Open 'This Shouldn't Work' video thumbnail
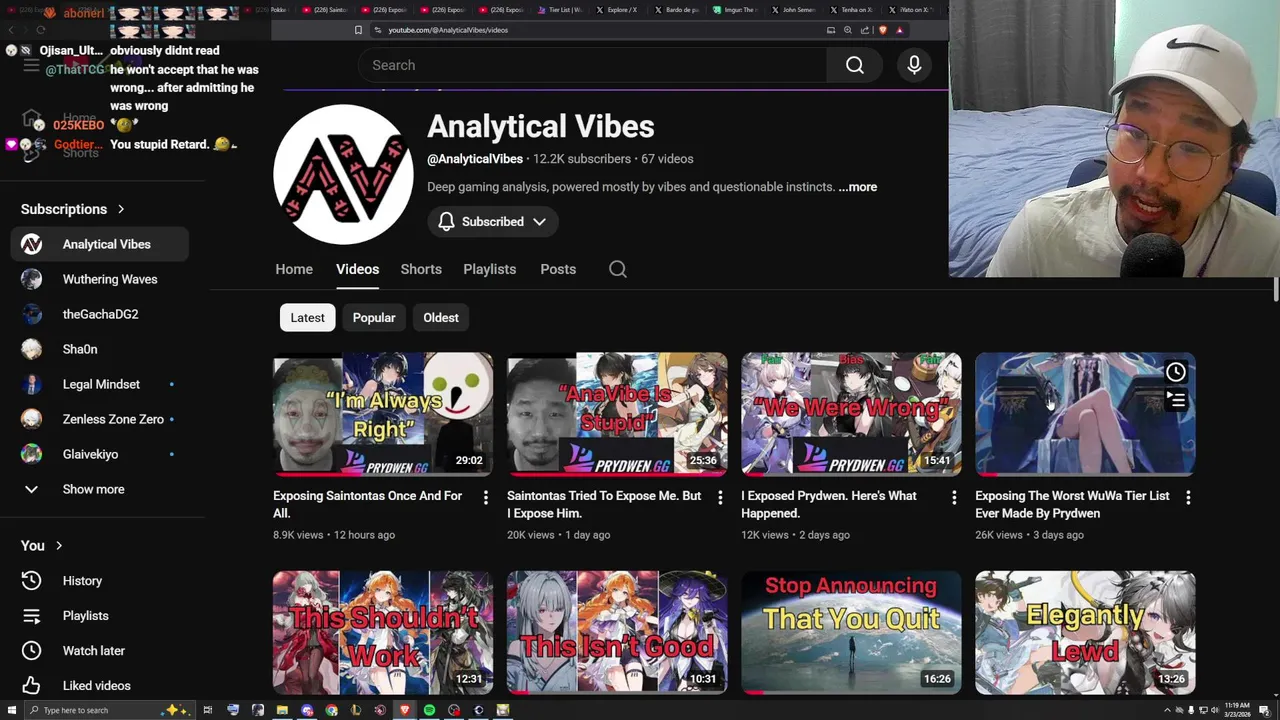The image size is (1280, 720). click(383, 633)
